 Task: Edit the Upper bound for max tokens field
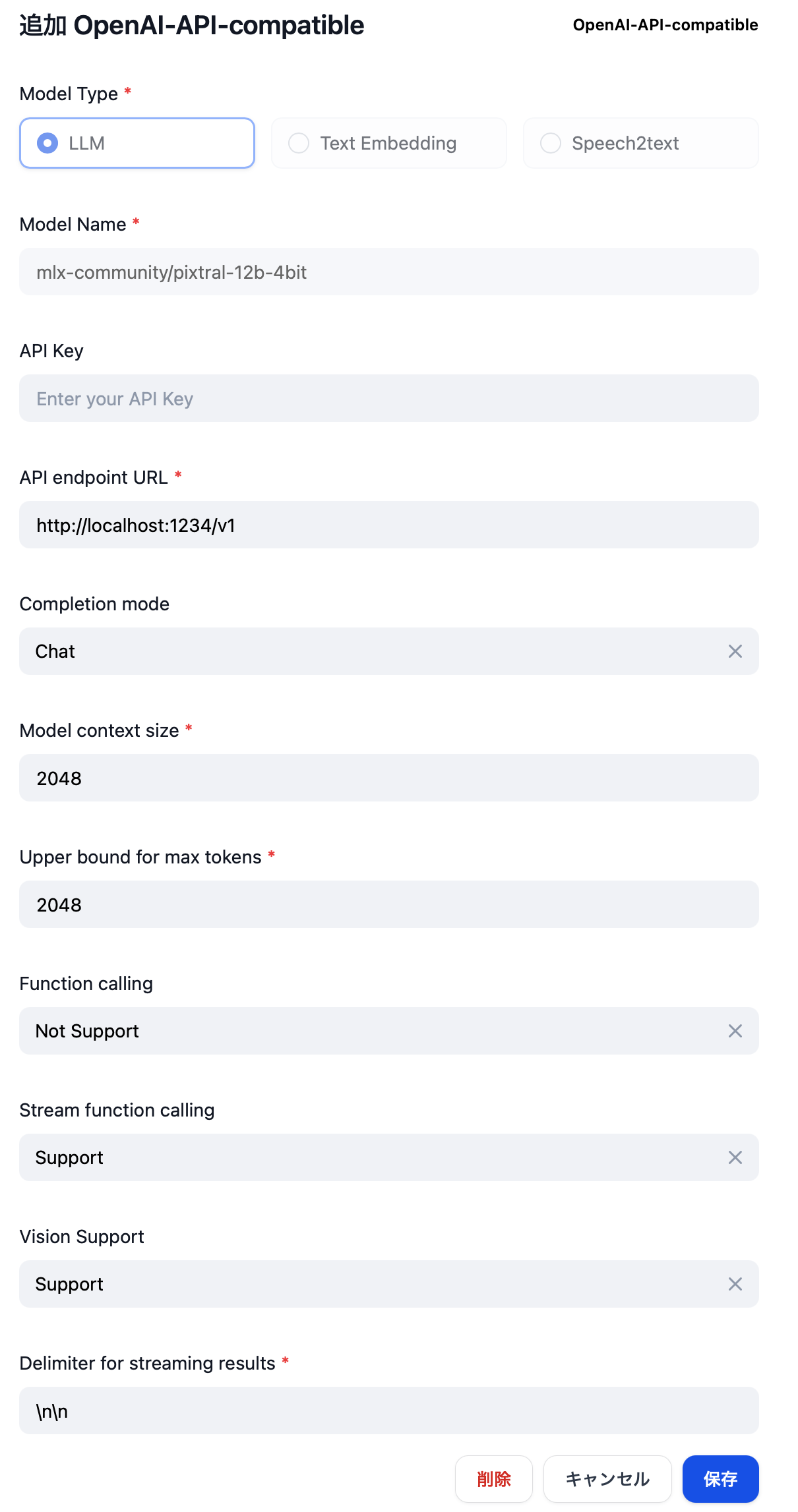pos(388,905)
